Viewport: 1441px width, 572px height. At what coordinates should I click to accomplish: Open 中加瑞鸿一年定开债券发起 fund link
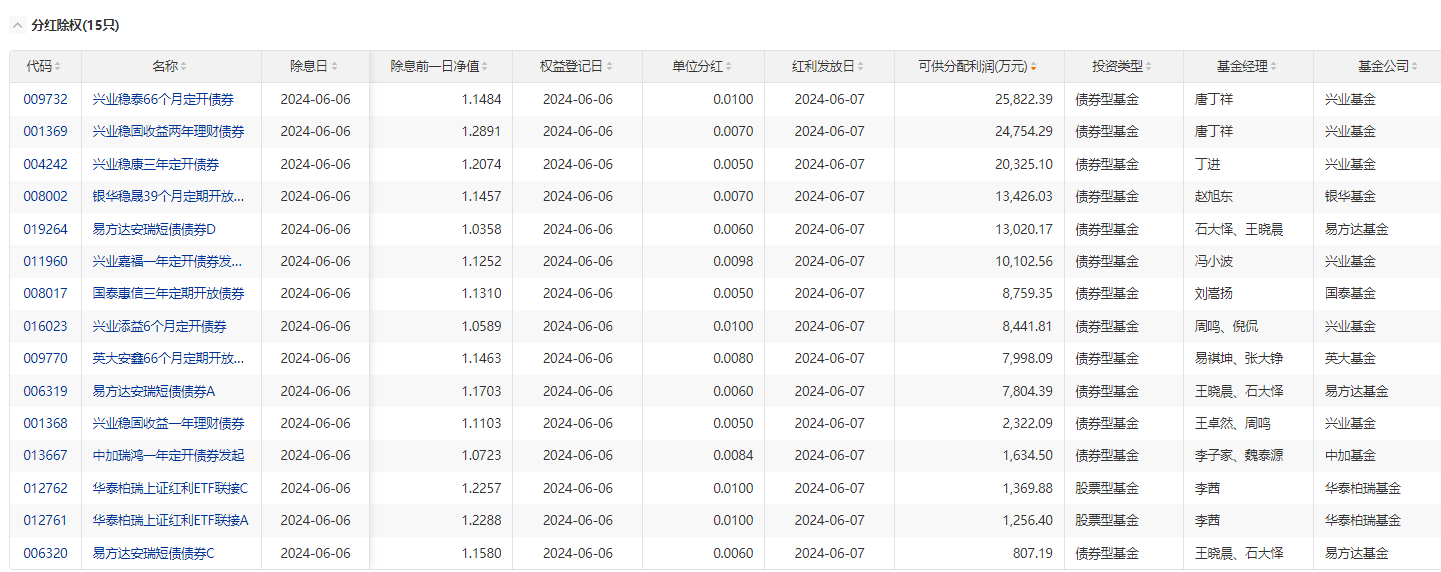[168, 455]
